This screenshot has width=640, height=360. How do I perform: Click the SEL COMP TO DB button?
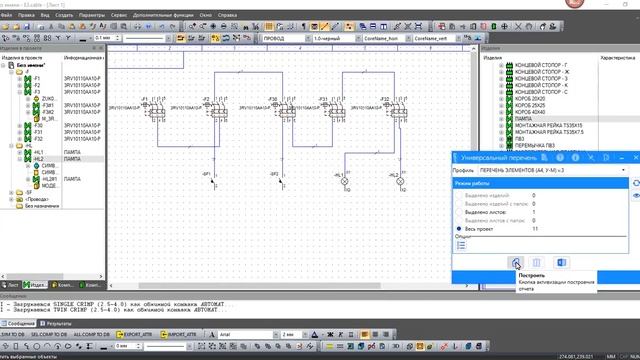point(49,334)
